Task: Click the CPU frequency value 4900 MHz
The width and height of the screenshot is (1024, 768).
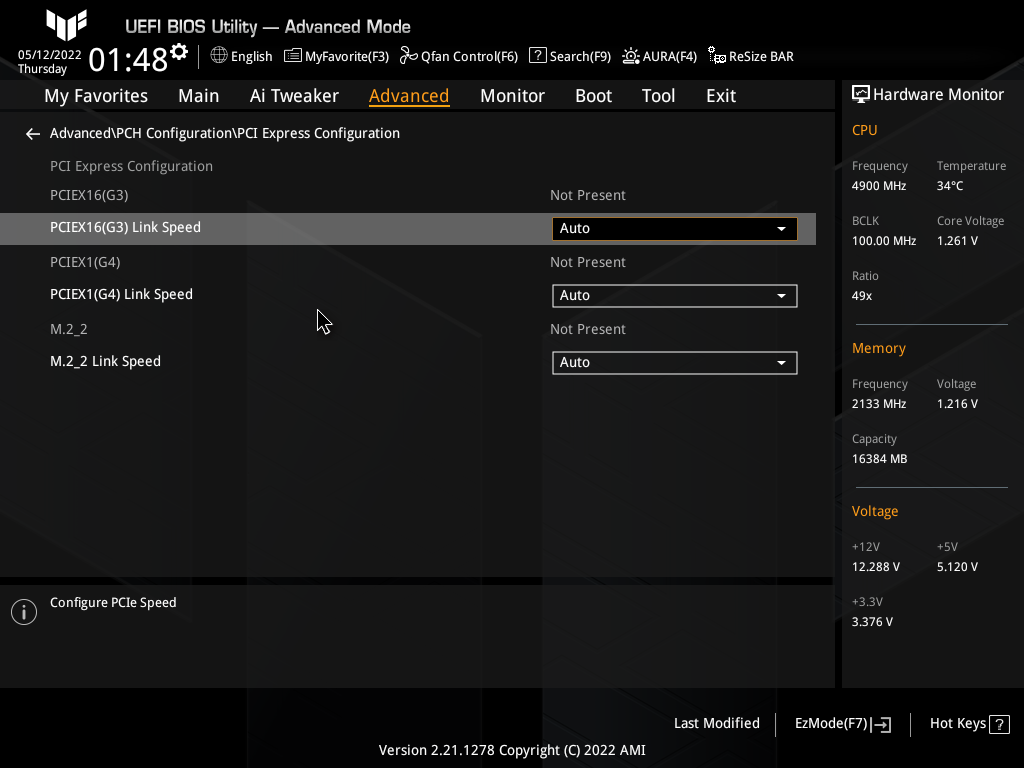Action: (x=879, y=186)
